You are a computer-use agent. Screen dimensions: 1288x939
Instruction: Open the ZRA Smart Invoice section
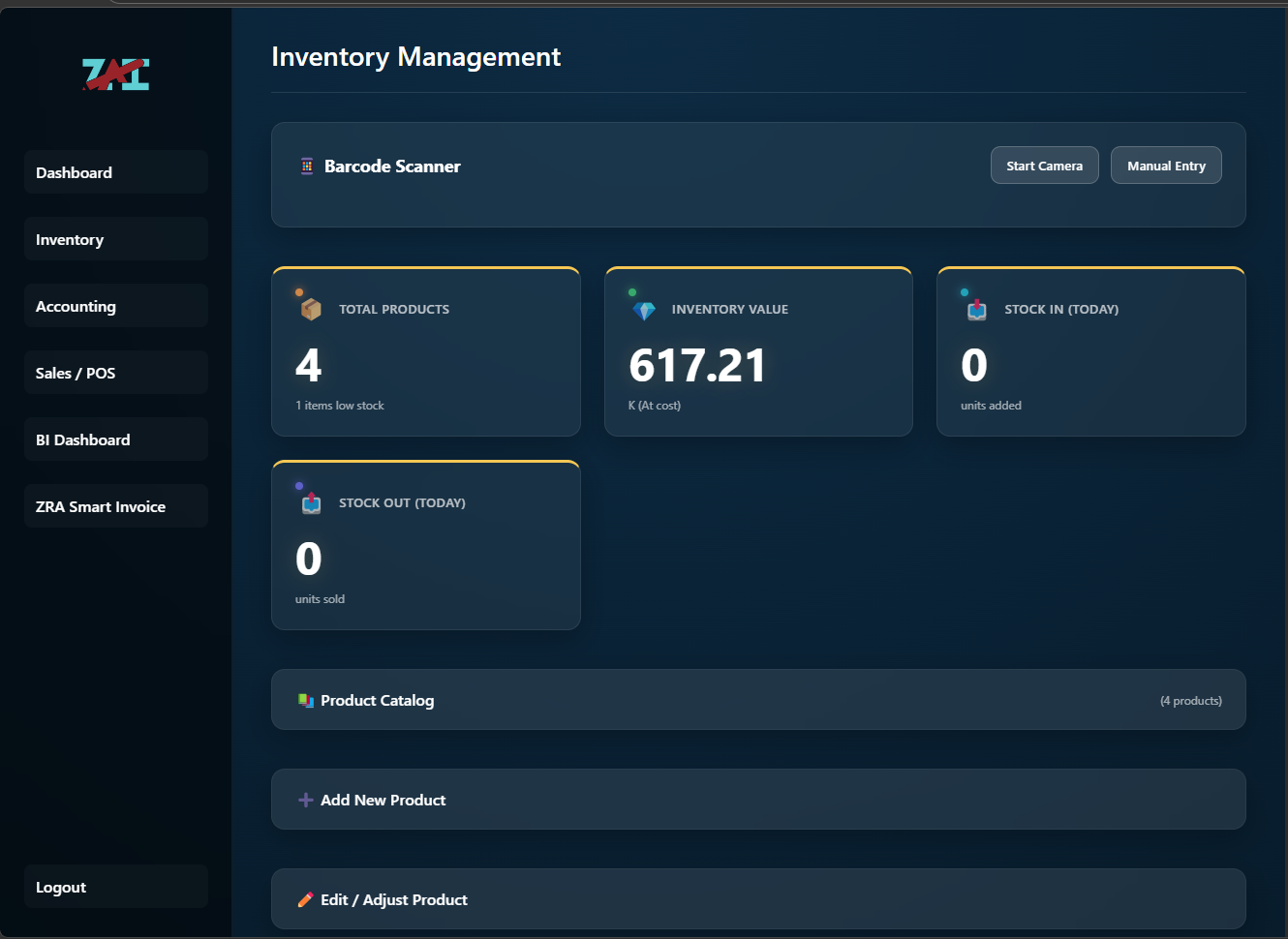click(x=115, y=505)
